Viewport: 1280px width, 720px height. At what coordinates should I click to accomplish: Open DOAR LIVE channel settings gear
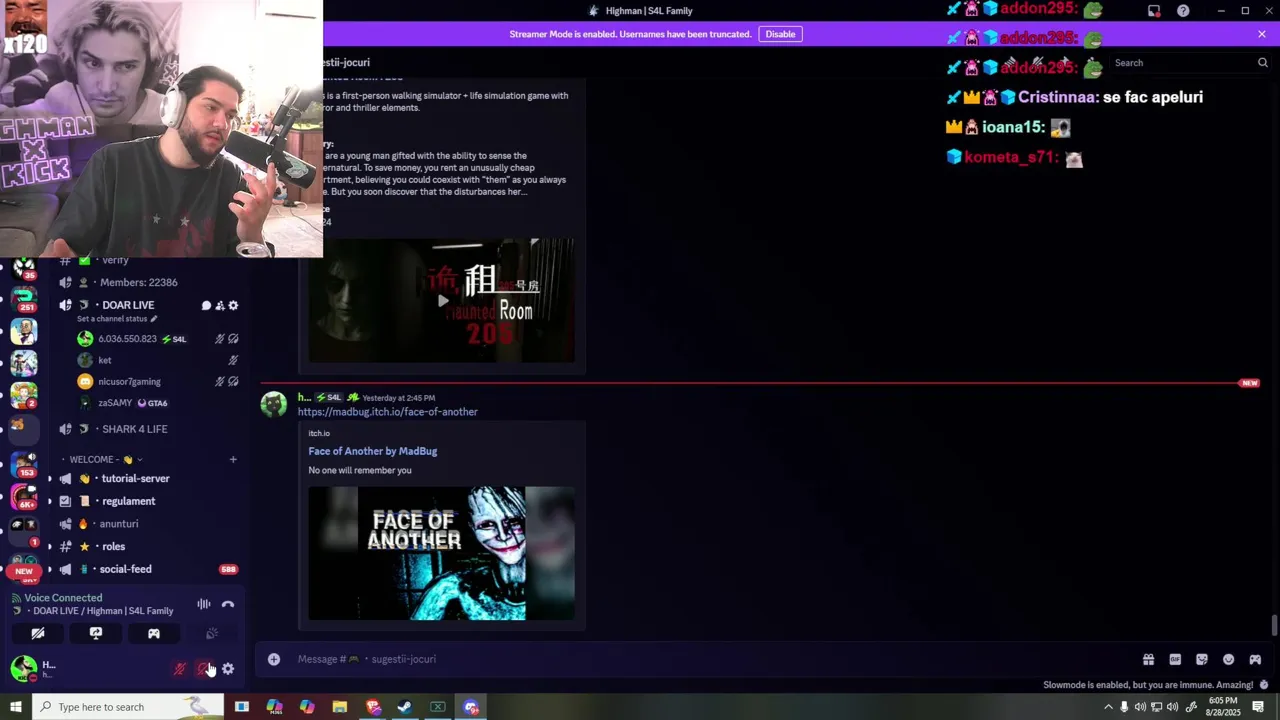coord(234,306)
